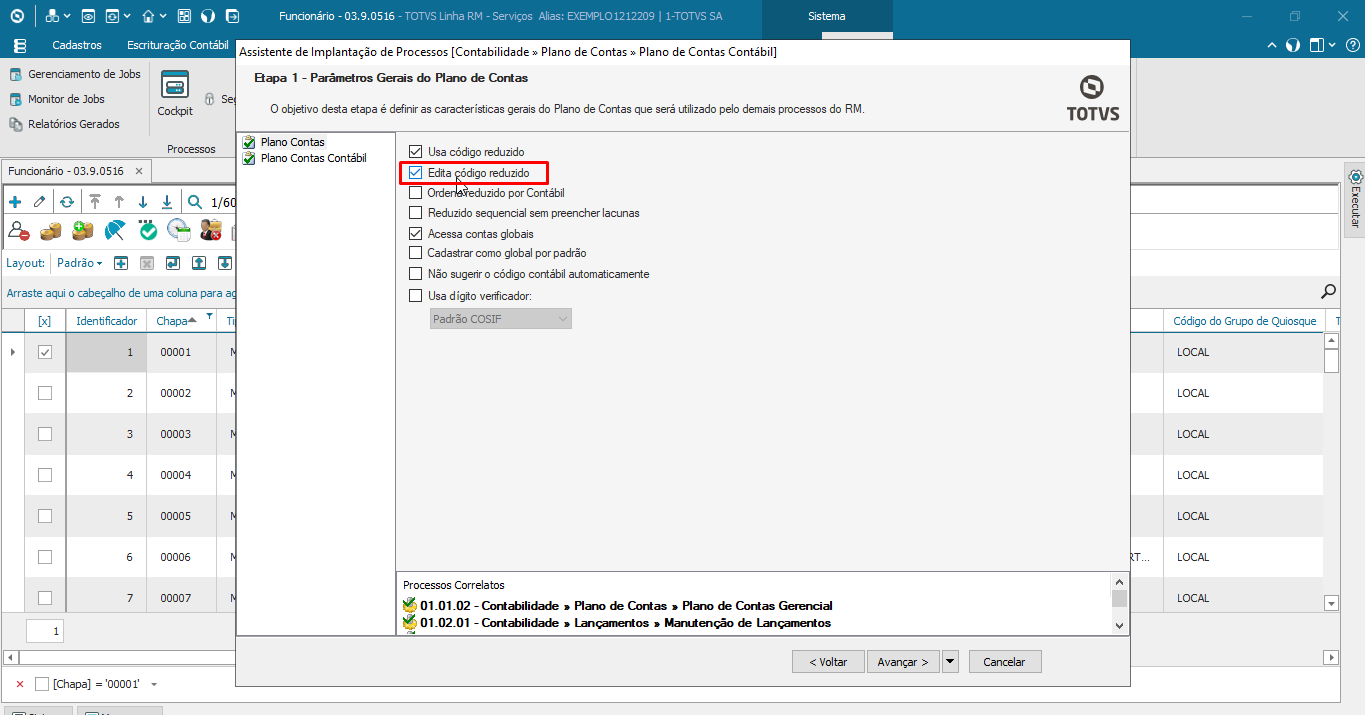Go to the last record arrow
Viewport: 1365px width, 715px height.
tap(167, 201)
